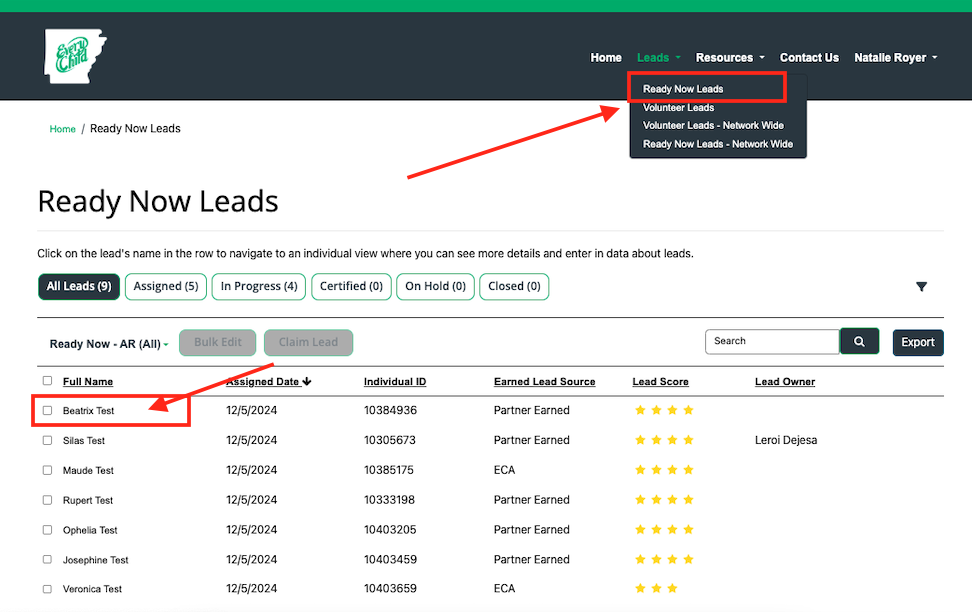Viewport: 972px width, 612px height.
Task: Select Ready Now Leads - Network Wide
Action: click(x=717, y=144)
